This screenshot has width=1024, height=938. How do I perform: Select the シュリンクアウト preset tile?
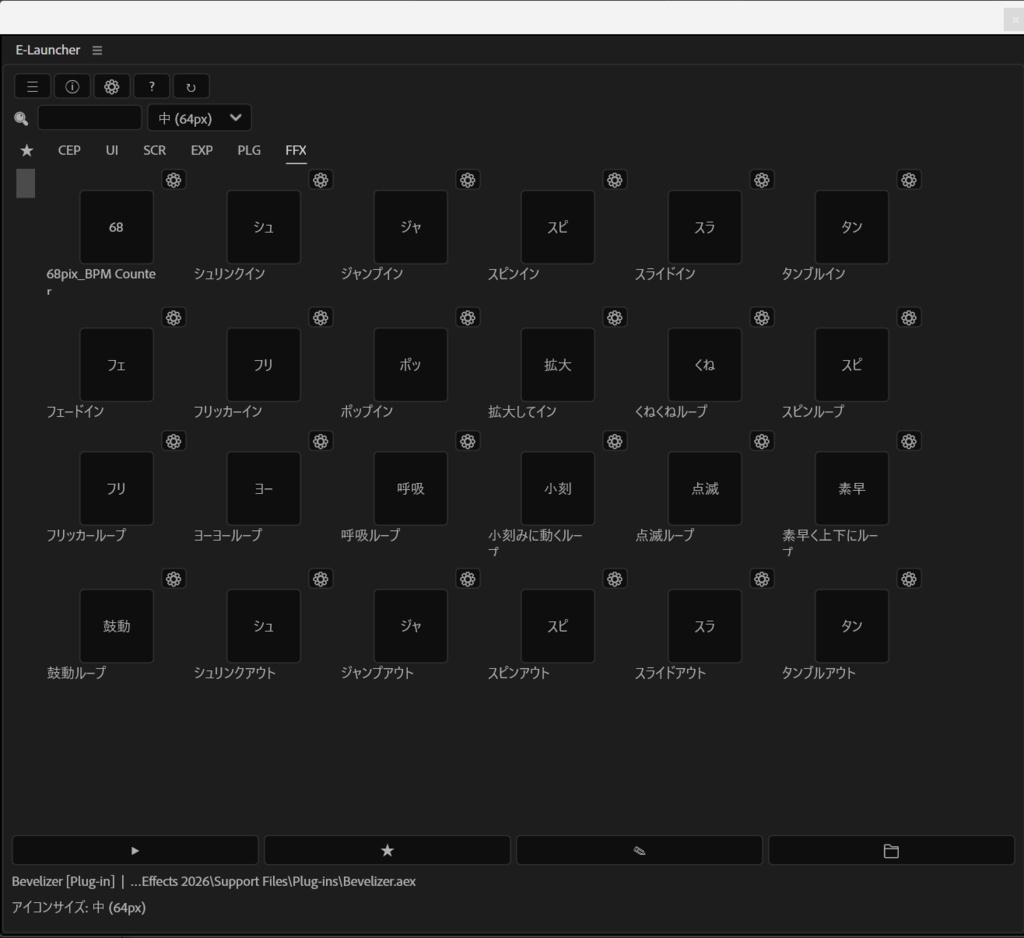264,626
